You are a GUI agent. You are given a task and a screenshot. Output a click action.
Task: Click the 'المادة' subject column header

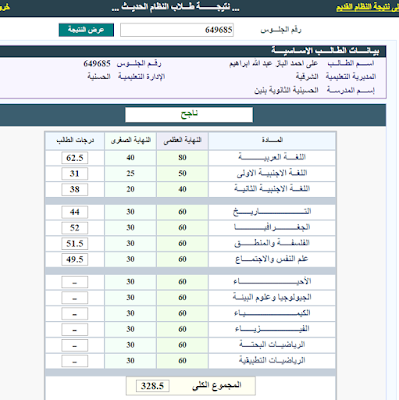coord(272,140)
